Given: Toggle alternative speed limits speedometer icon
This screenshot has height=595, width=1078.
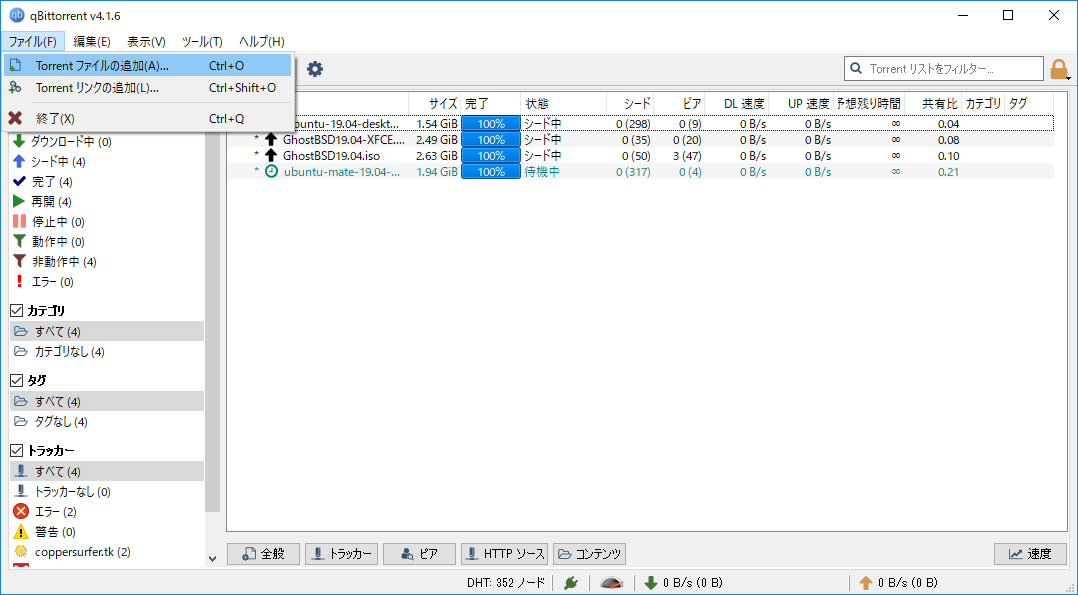Looking at the screenshot, I should coord(611,583).
